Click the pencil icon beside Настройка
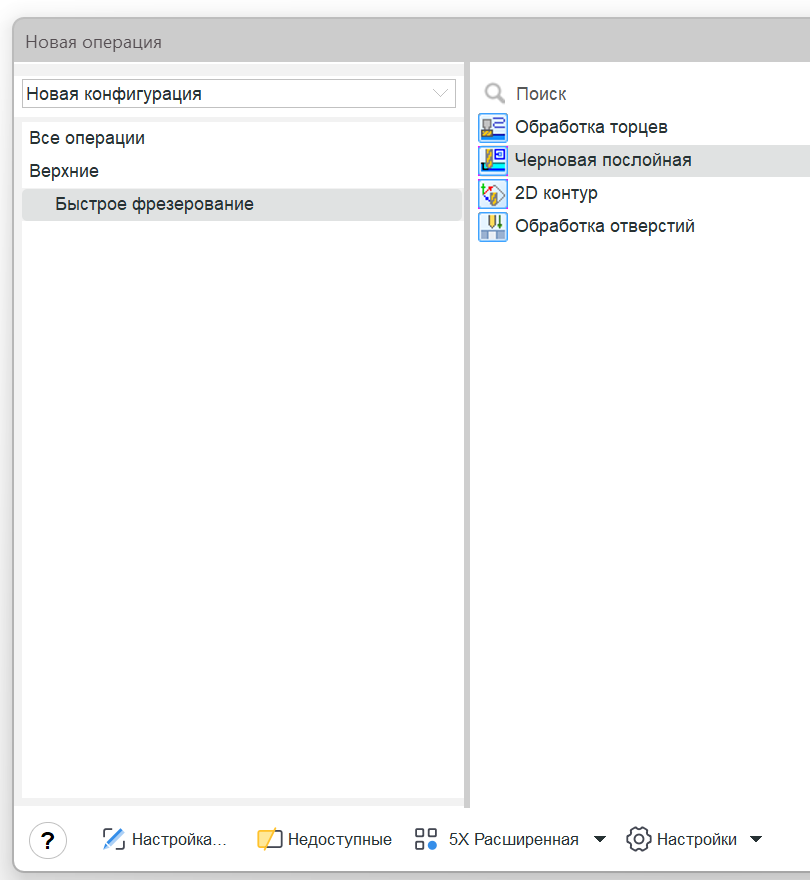The width and height of the screenshot is (810, 880). pyautogui.click(x=113, y=839)
